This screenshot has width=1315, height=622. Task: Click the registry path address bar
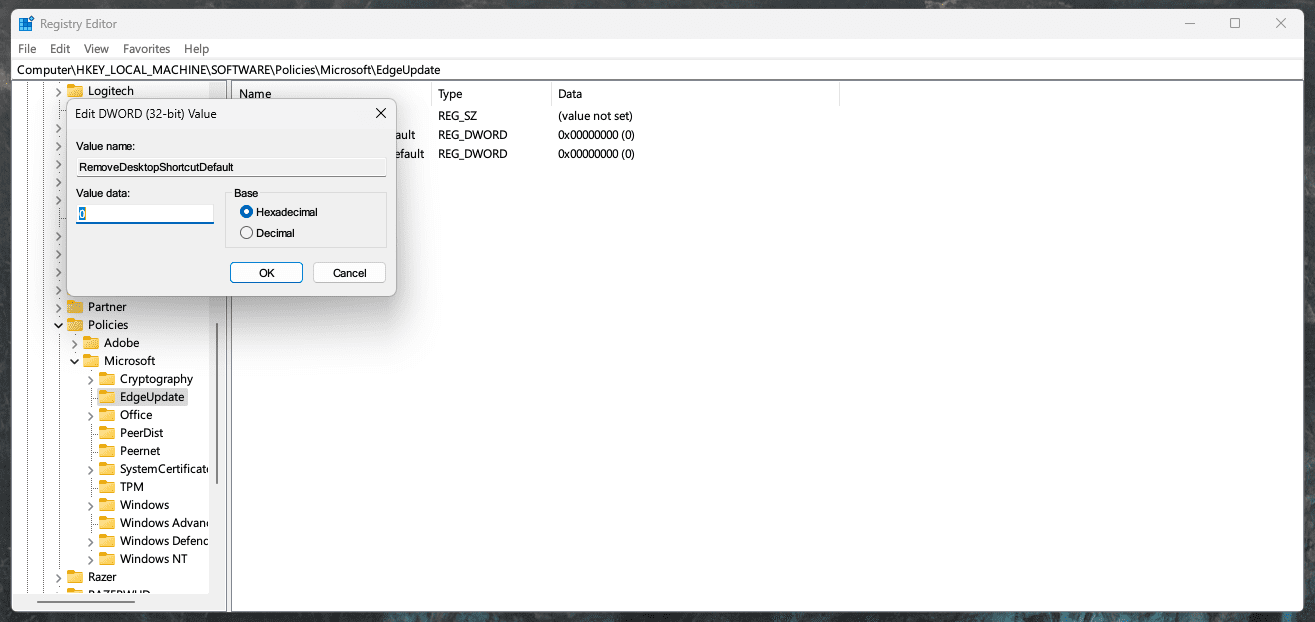pos(657,70)
